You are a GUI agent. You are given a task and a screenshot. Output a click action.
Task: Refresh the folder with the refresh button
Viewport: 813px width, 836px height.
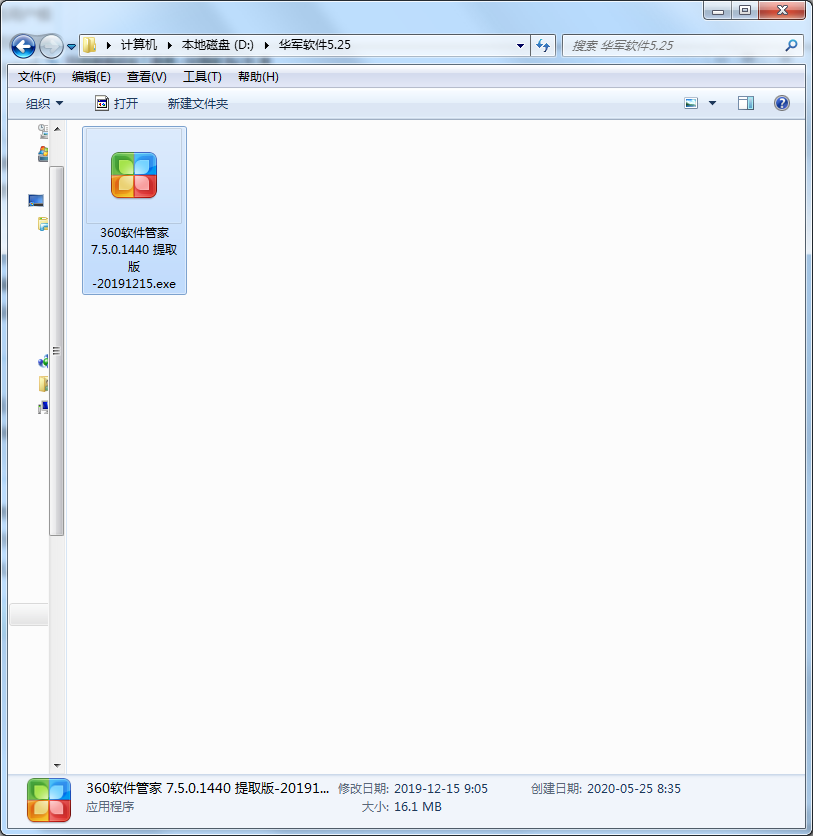click(x=543, y=45)
